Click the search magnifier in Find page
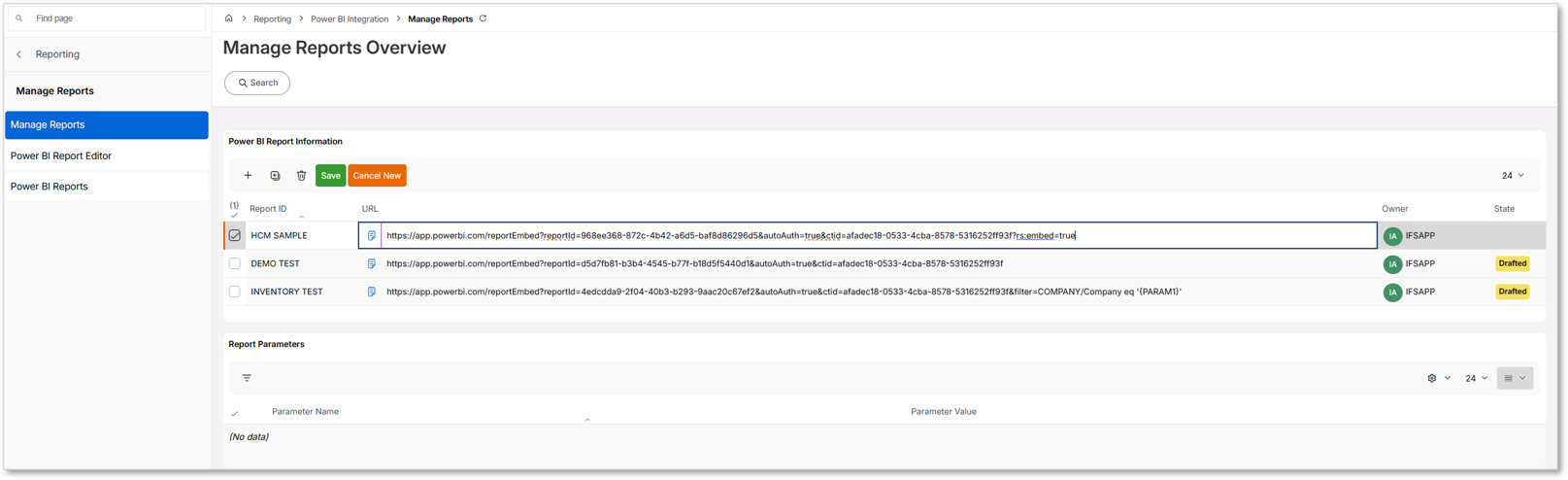The width and height of the screenshot is (1568, 480). pyautogui.click(x=18, y=18)
